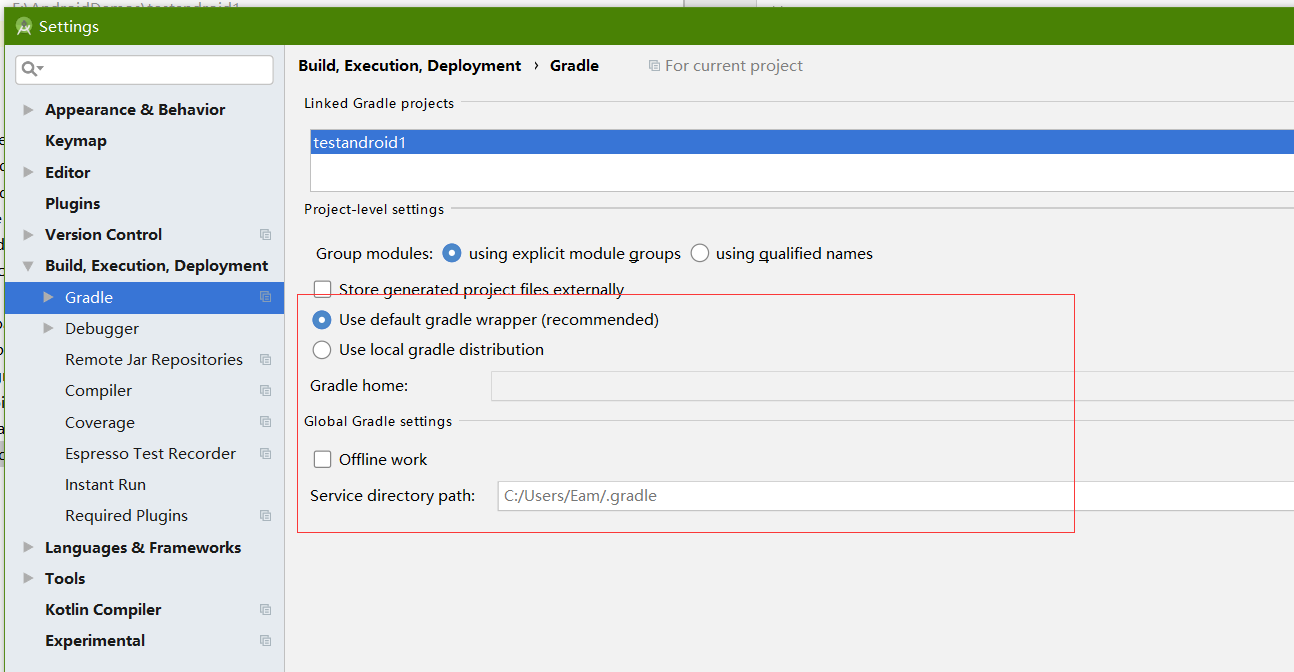Click the search magnifier icon in settings
The height and width of the screenshot is (672, 1294).
(29, 69)
